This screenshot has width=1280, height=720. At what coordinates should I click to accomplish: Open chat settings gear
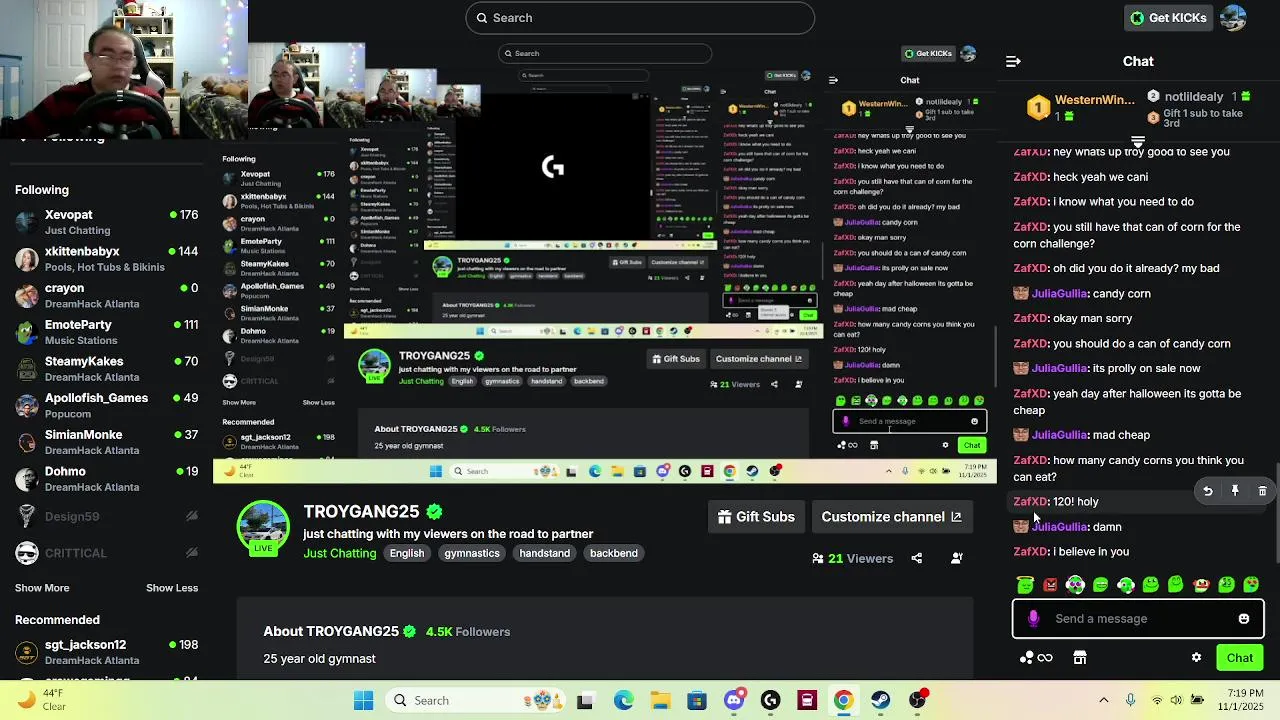coord(1196,658)
